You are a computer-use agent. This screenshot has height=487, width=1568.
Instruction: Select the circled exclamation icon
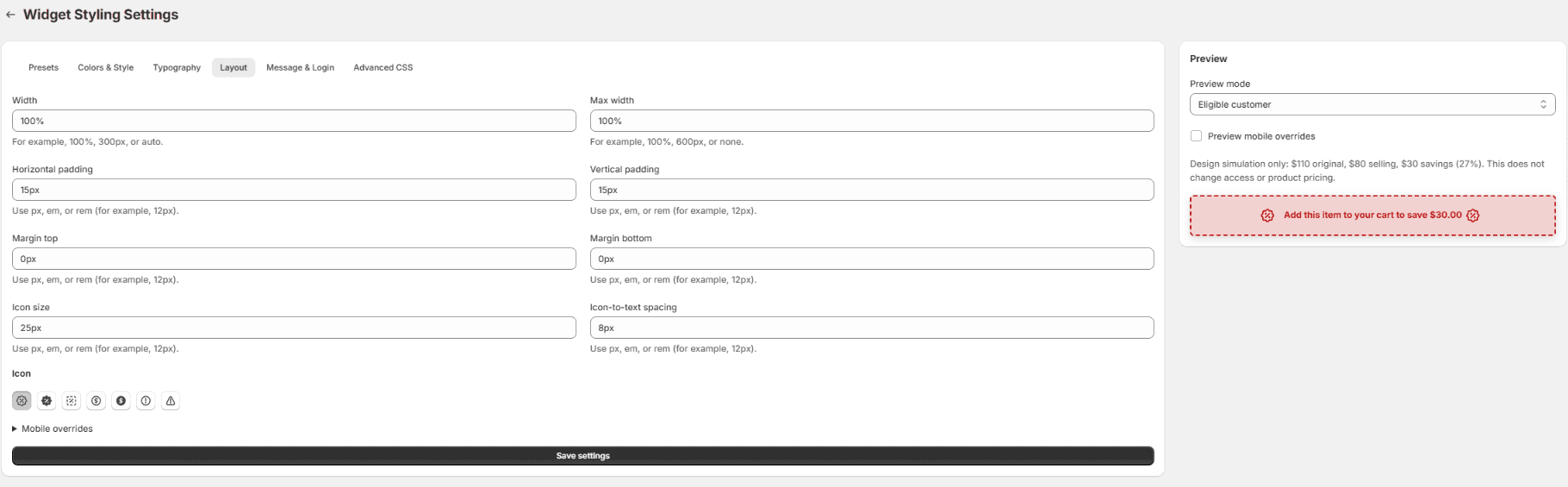tap(146, 401)
